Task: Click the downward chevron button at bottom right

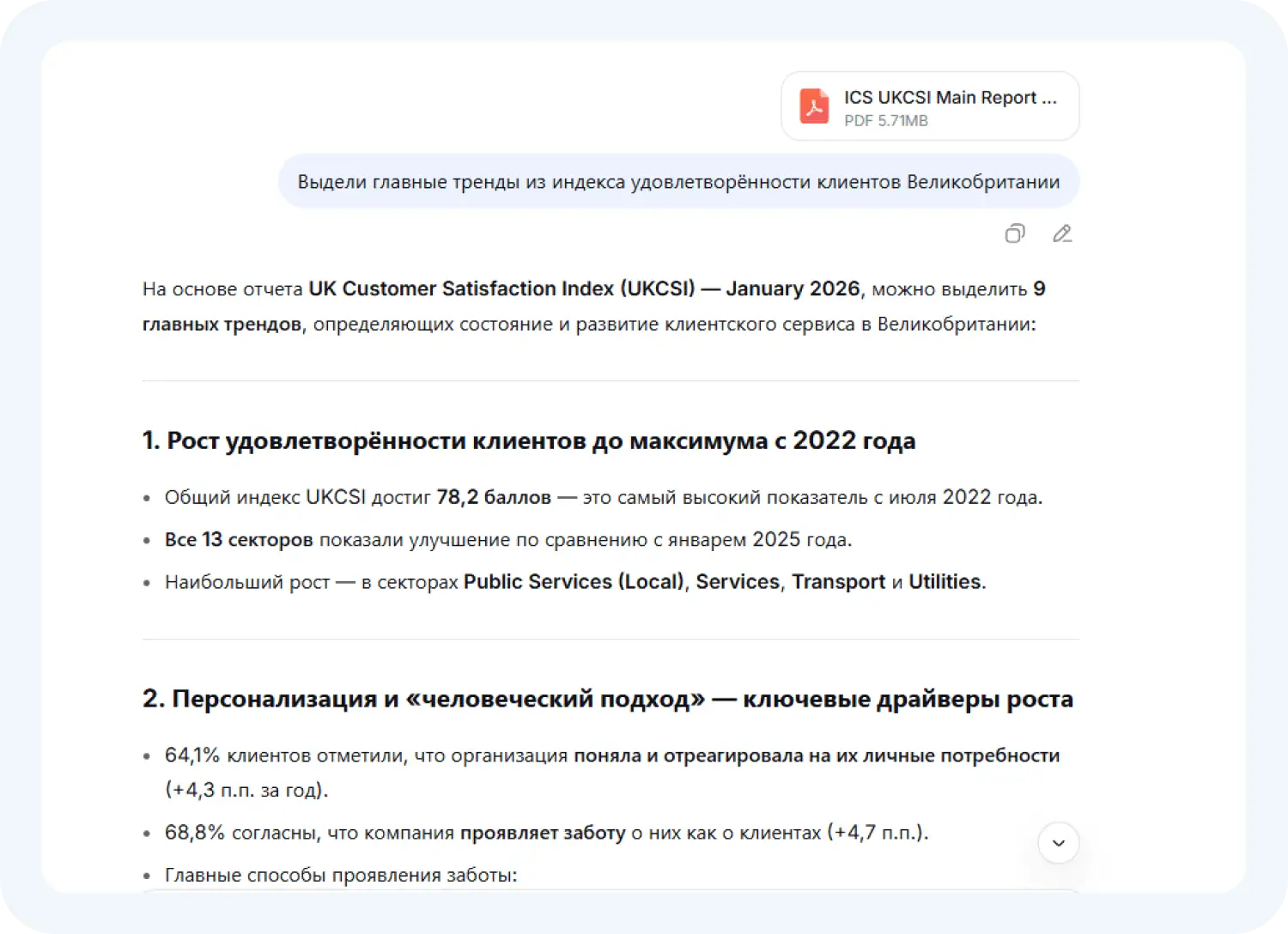Action: (1059, 843)
